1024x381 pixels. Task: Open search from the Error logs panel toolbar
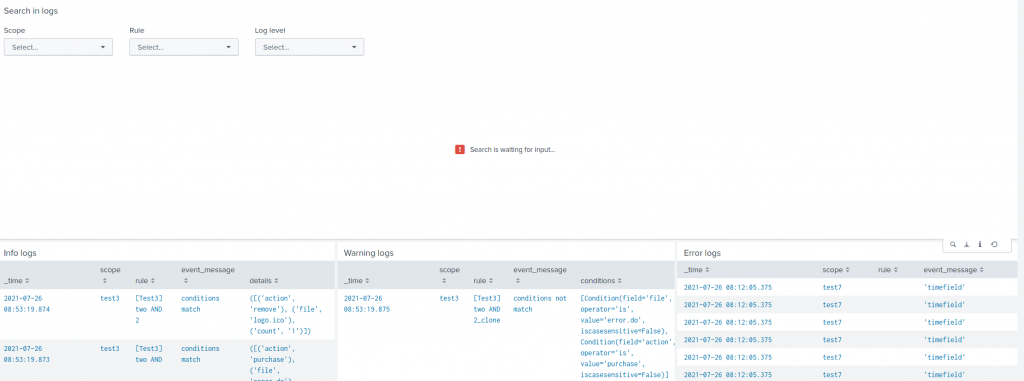(x=953, y=244)
